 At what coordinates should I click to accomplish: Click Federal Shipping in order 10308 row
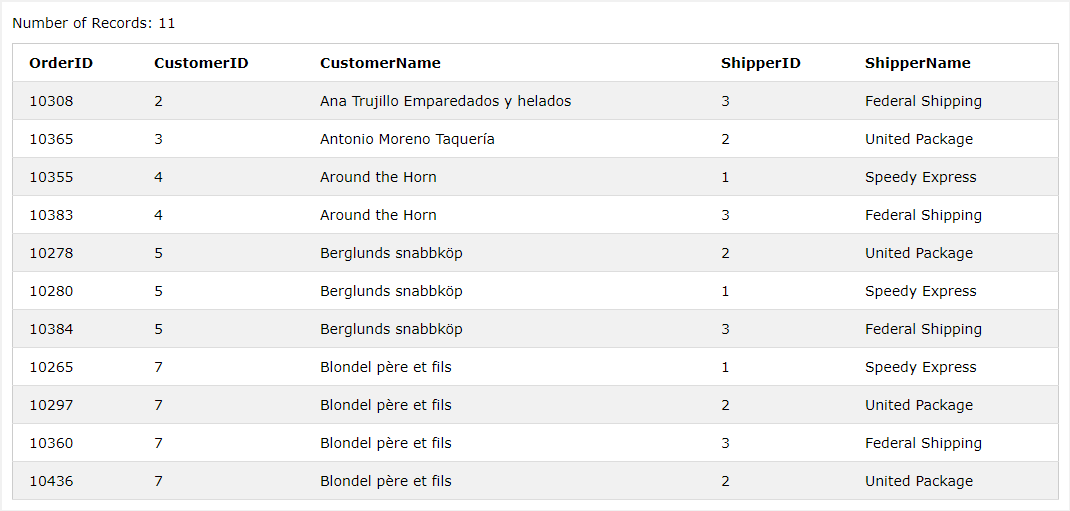pyautogui.click(x=923, y=101)
